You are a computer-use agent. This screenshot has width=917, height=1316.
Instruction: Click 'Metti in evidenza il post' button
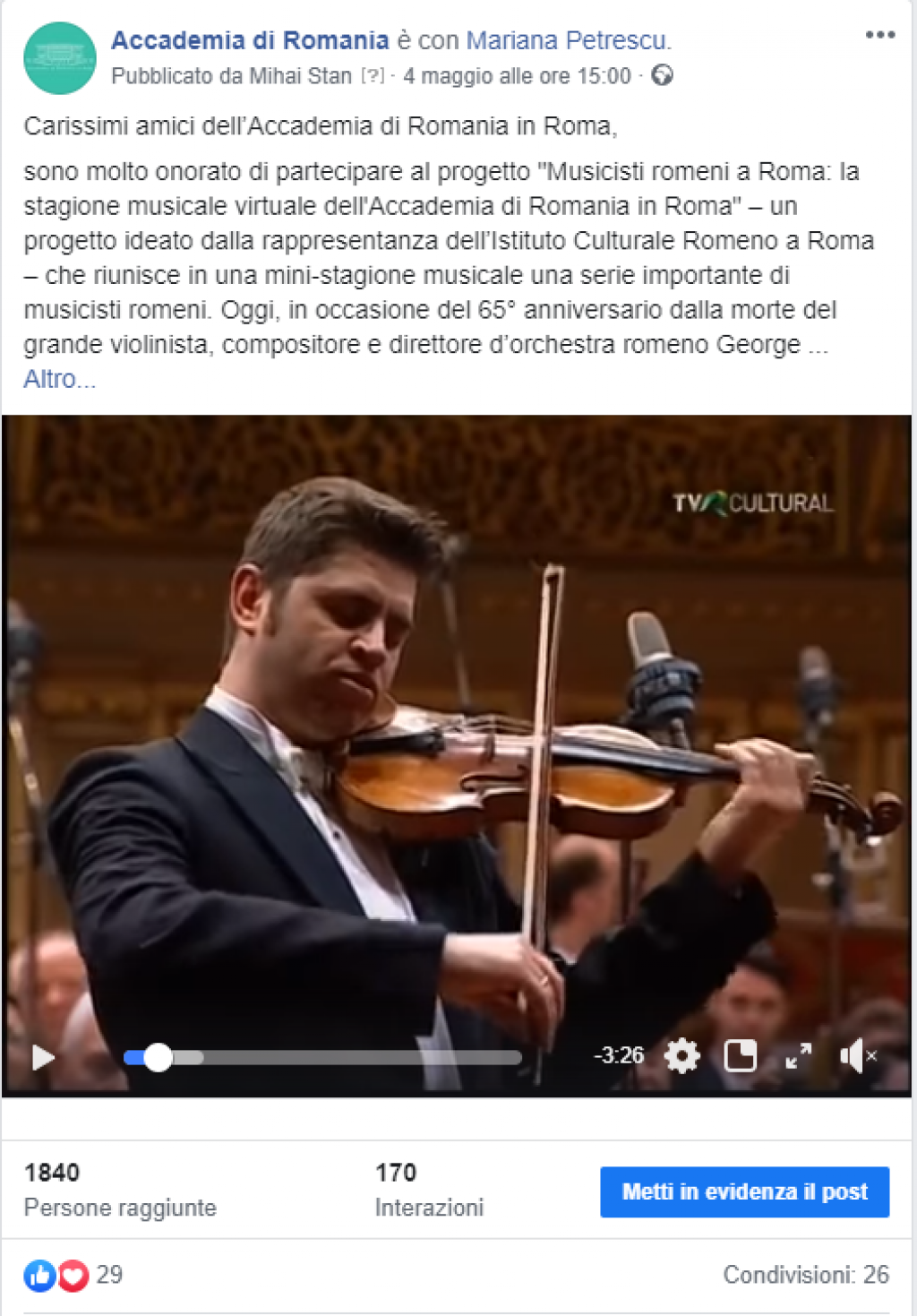(x=744, y=1191)
